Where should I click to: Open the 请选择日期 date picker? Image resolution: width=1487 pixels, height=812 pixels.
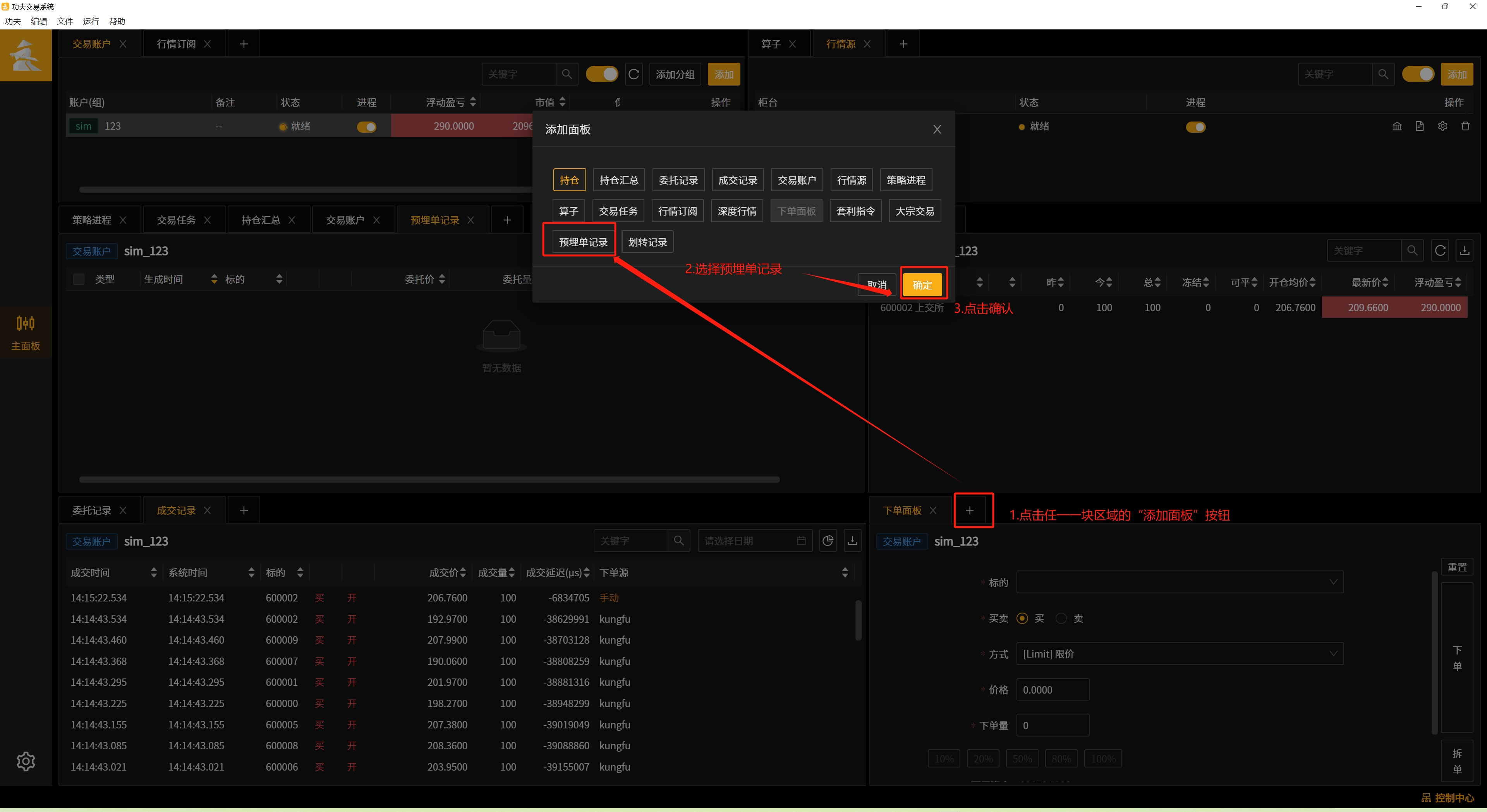click(x=754, y=541)
